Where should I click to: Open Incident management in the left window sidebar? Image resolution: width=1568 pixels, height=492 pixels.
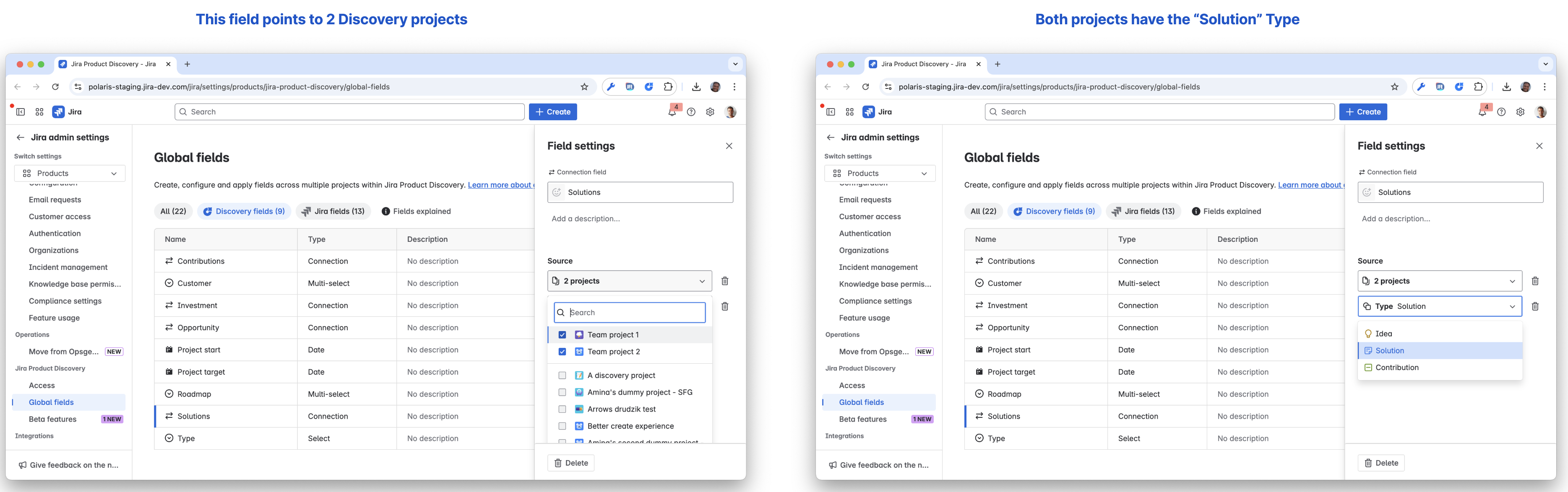click(x=68, y=268)
